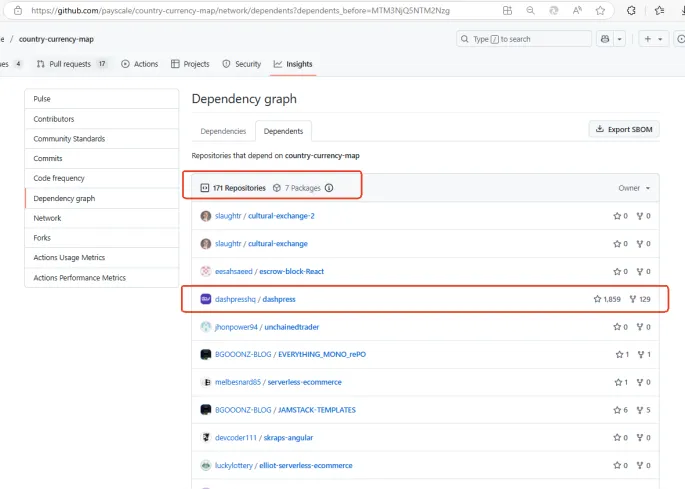Open the Insights tab
This screenshot has width=685, height=490.
point(293,64)
